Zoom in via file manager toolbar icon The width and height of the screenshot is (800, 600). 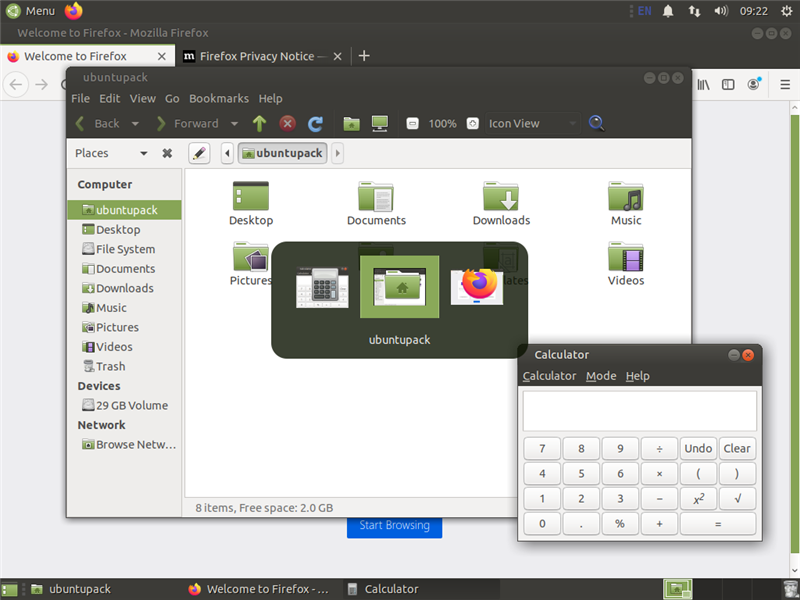coord(472,123)
